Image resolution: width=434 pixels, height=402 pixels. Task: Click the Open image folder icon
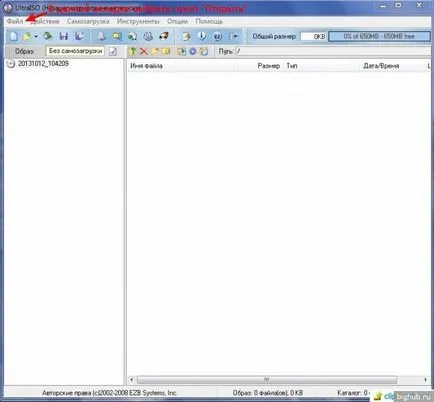(x=27, y=36)
